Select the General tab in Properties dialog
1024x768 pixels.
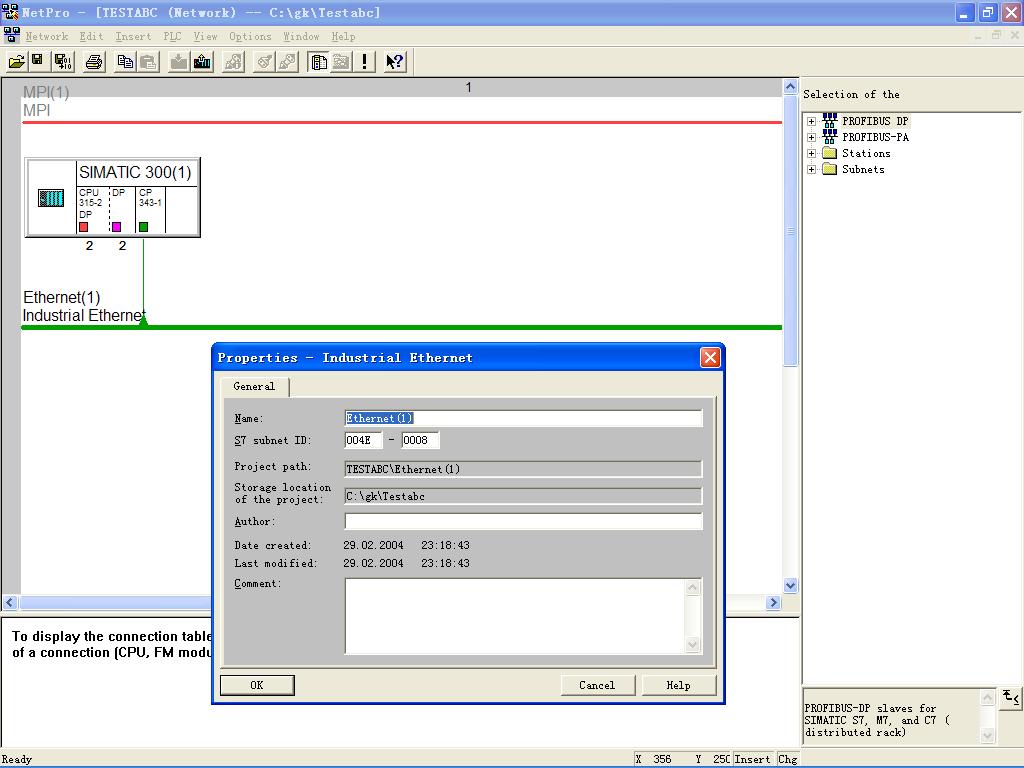255,387
